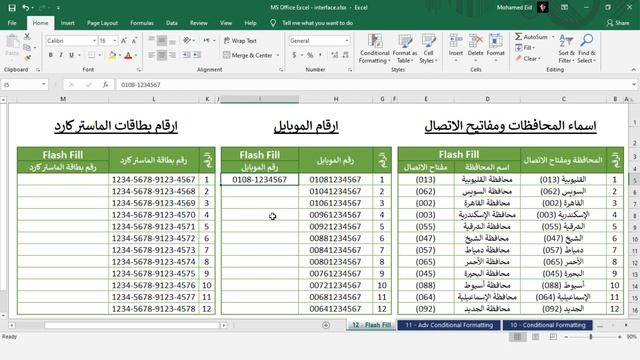Apply Accounting dollar number format
This screenshot has height=360, width=640.
[x=294, y=55]
